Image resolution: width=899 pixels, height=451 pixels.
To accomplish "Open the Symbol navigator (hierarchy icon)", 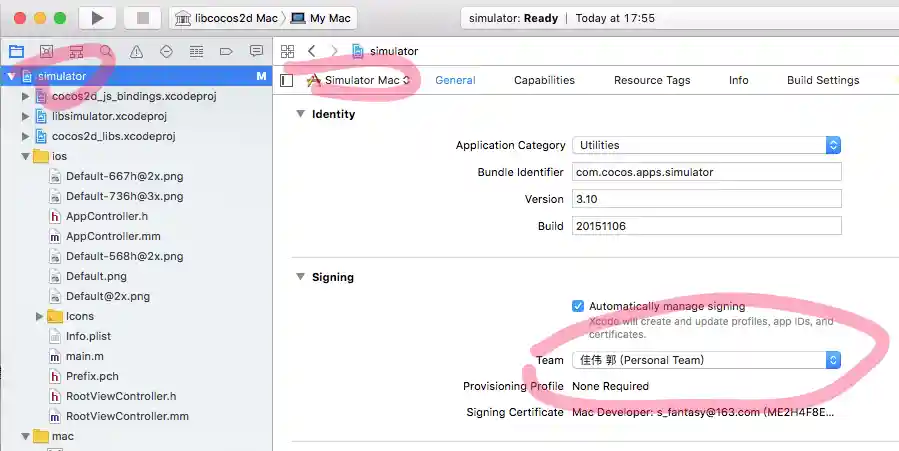I will point(76,51).
